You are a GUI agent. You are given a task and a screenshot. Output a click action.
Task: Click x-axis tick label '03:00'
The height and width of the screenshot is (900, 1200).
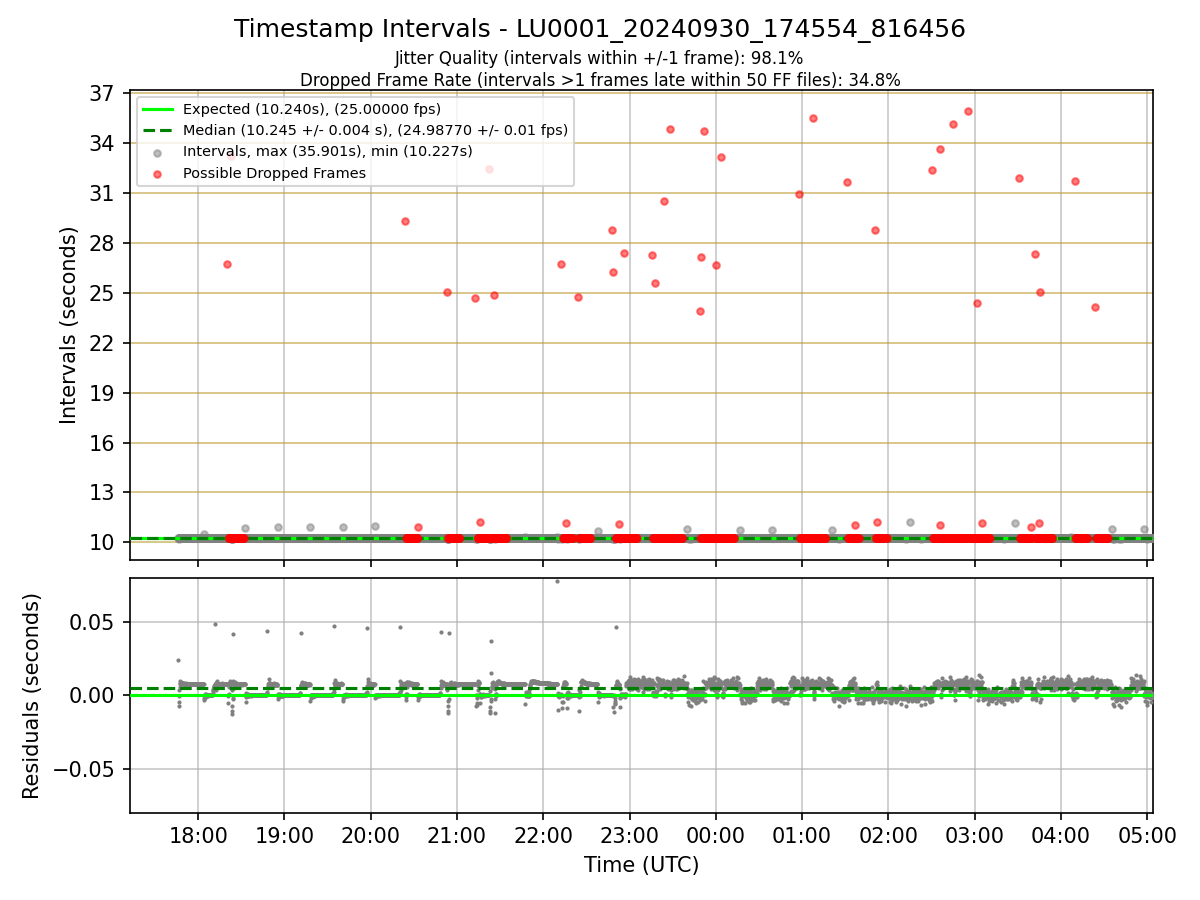(974, 835)
